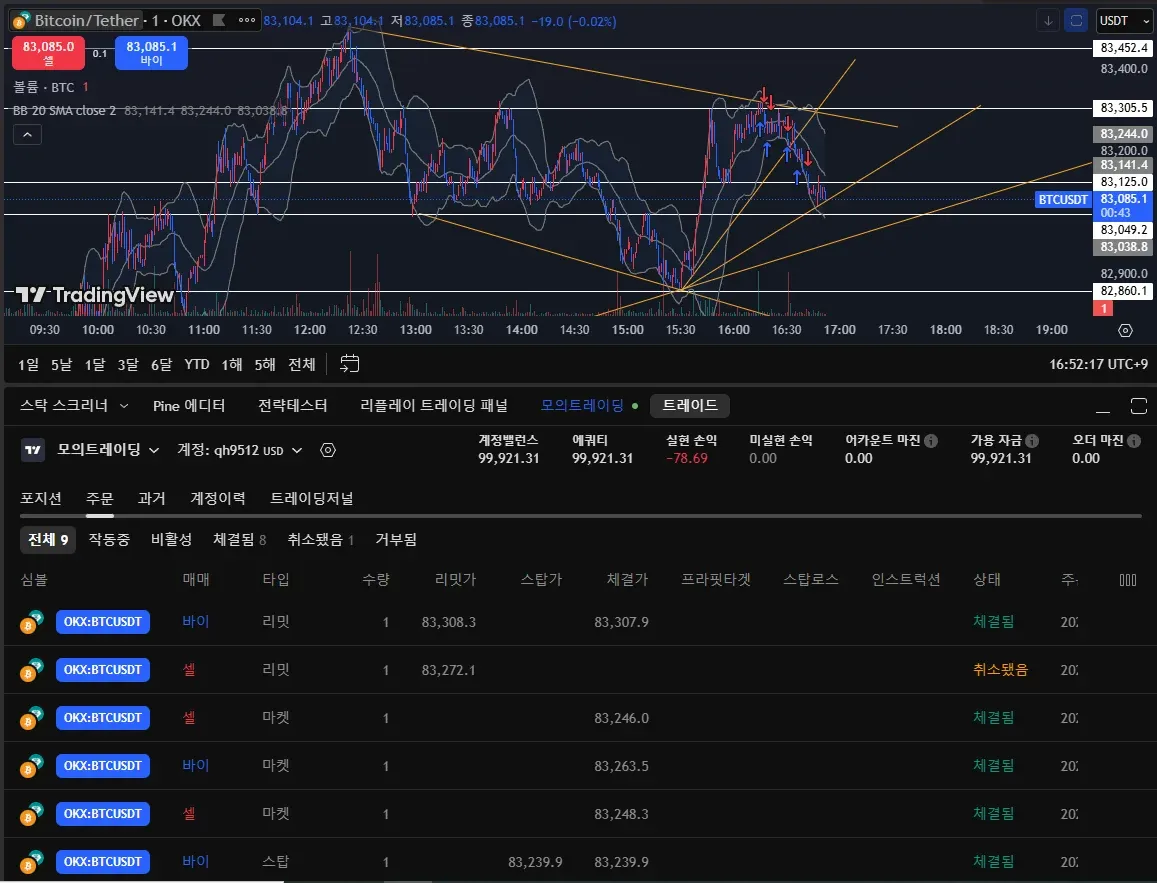Open the go-to-date calendar icon
1157x883 pixels.
click(349, 364)
